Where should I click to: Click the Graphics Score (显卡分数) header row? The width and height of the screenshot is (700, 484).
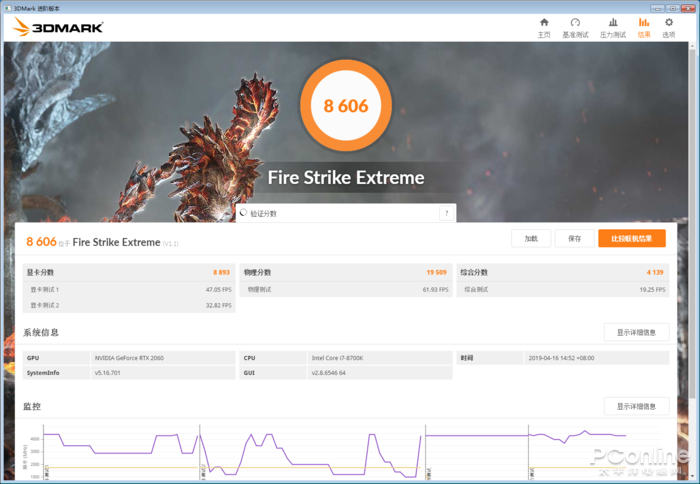[129, 272]
